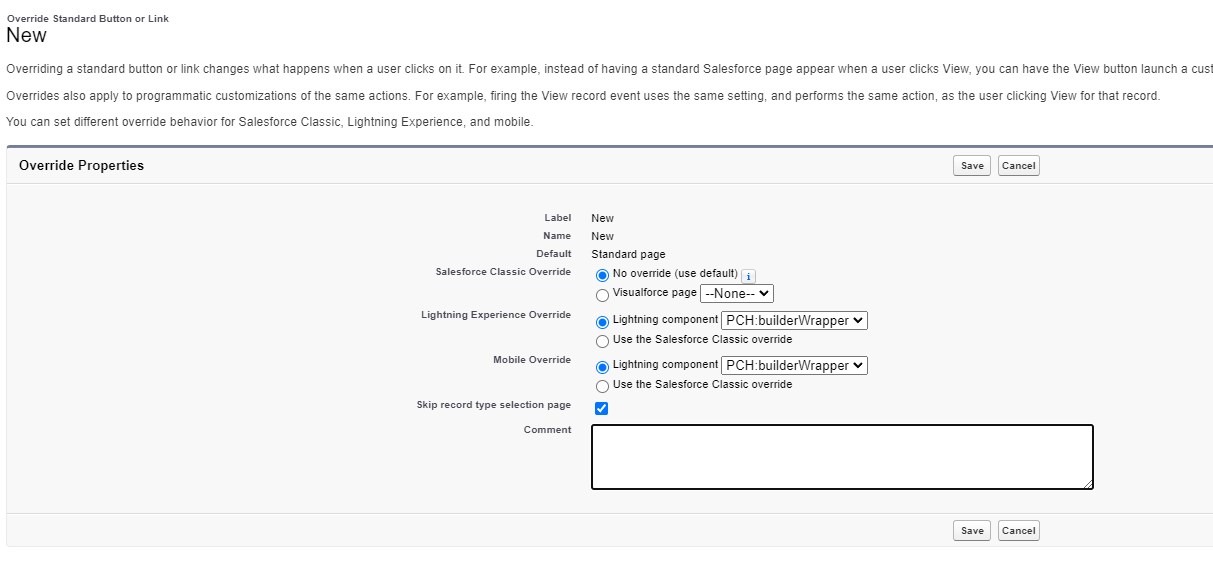The width and height of the screenshot is (1213, 588).
Task: Click the info icon beside No override
Action: click(x=748, y=276)
